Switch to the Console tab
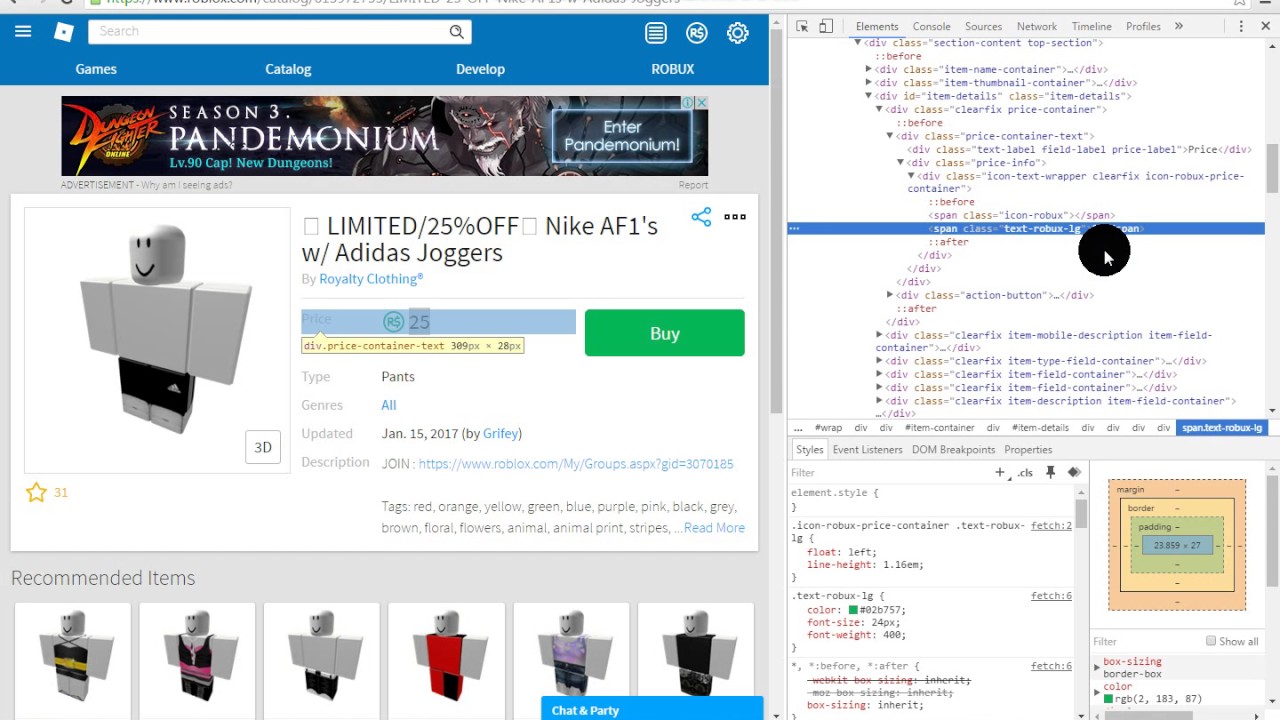The height and width of the screenshot is (720, 1280). click(931, 26)
